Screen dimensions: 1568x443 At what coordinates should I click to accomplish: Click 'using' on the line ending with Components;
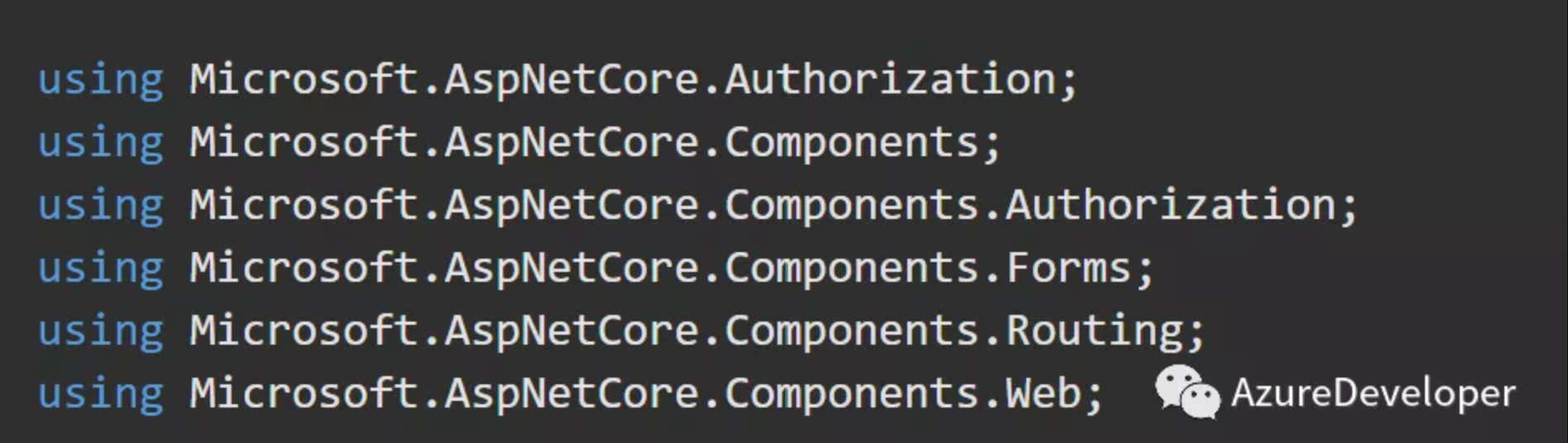pyautogui.click(x=101, y=144)
